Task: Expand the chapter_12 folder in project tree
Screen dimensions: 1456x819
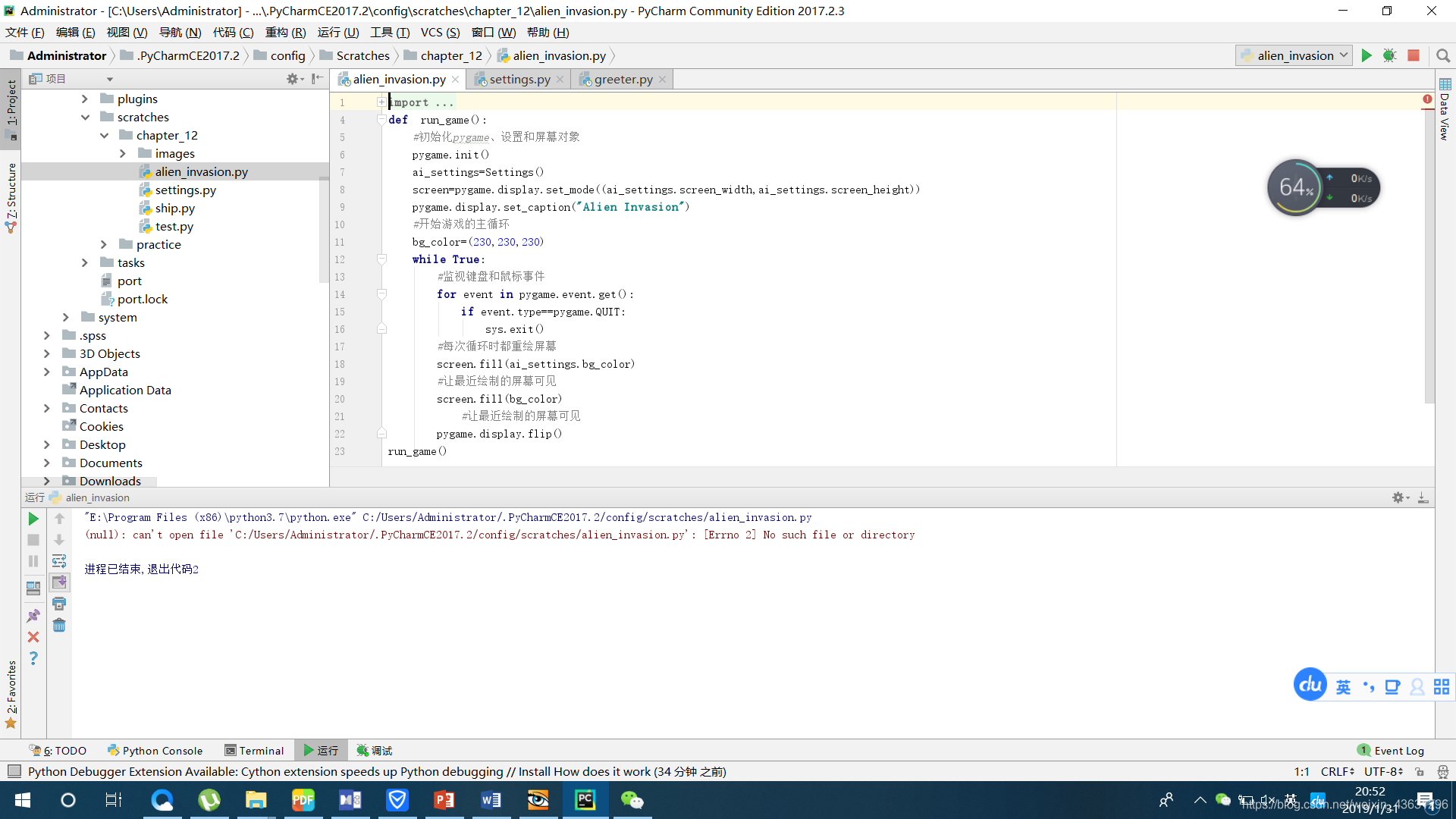Action: (105, 135)
